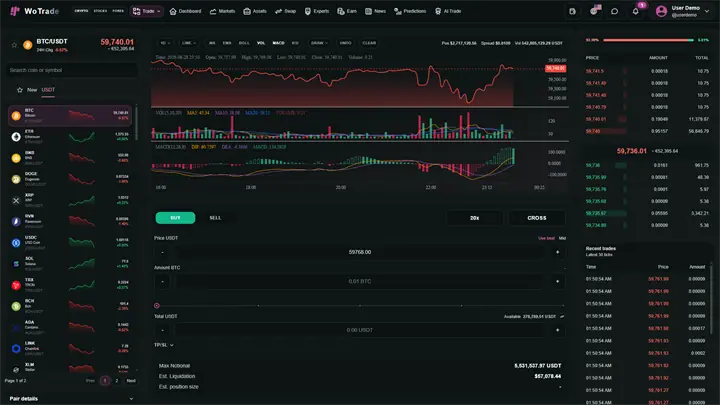Image resolution: width=720 pixels, height=405 pixels.
Task: Click the wallet icon in the header
Action: (572, 11)
